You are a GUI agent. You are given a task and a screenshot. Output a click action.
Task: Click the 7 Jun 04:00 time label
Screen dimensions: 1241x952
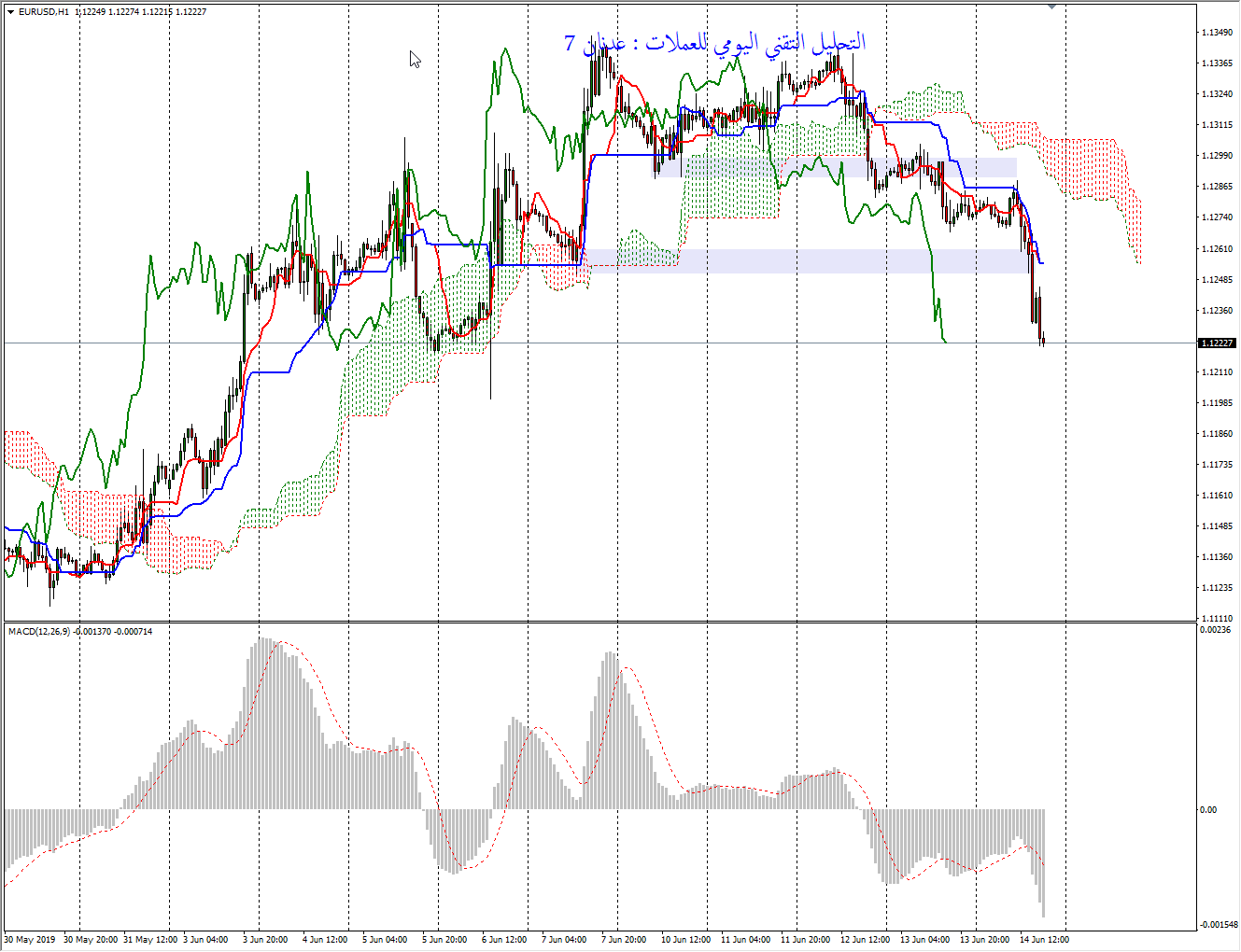click(x=564, y=940)
